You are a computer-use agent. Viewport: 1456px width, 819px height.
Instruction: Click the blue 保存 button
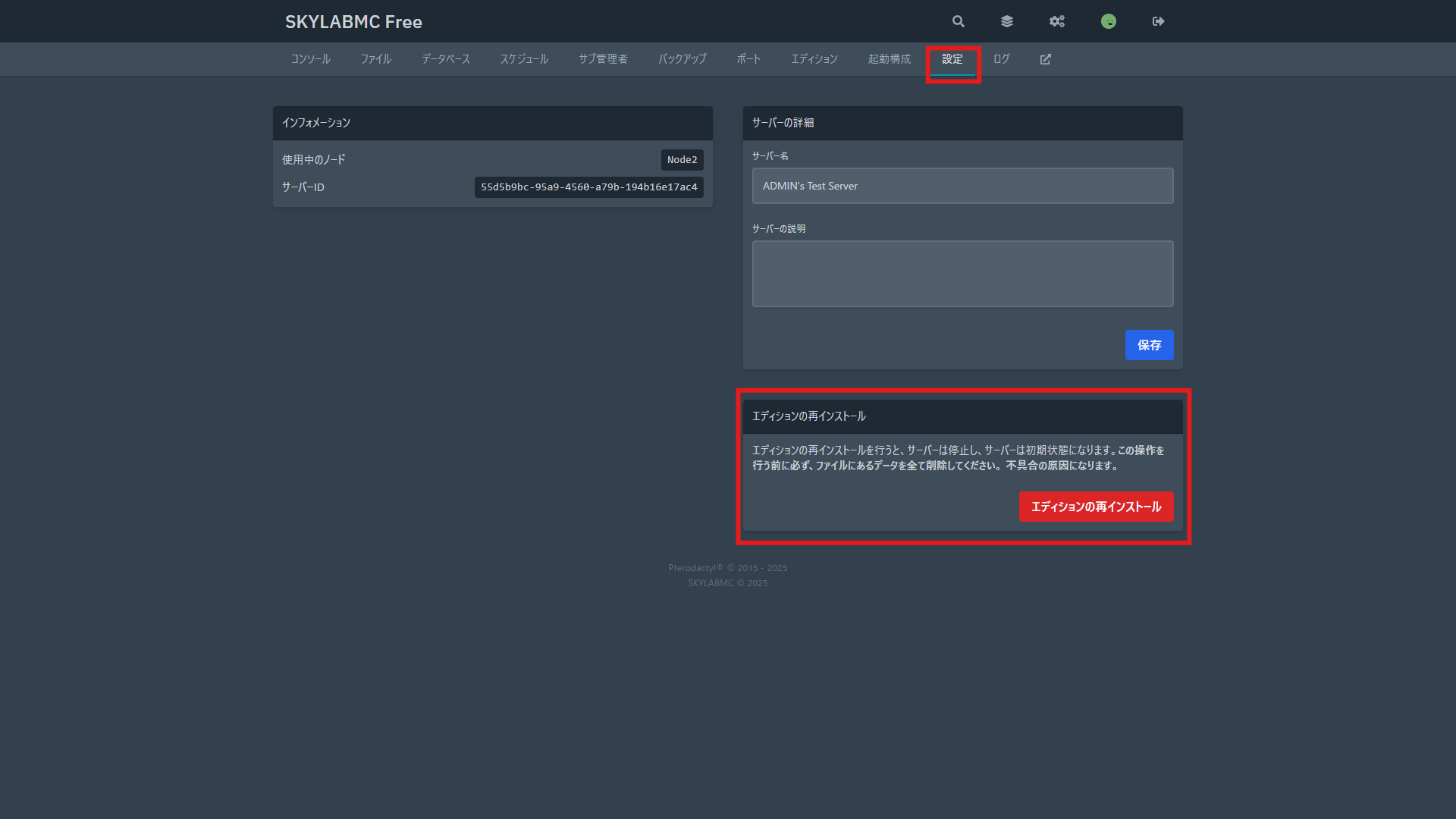pos(1149,345)
